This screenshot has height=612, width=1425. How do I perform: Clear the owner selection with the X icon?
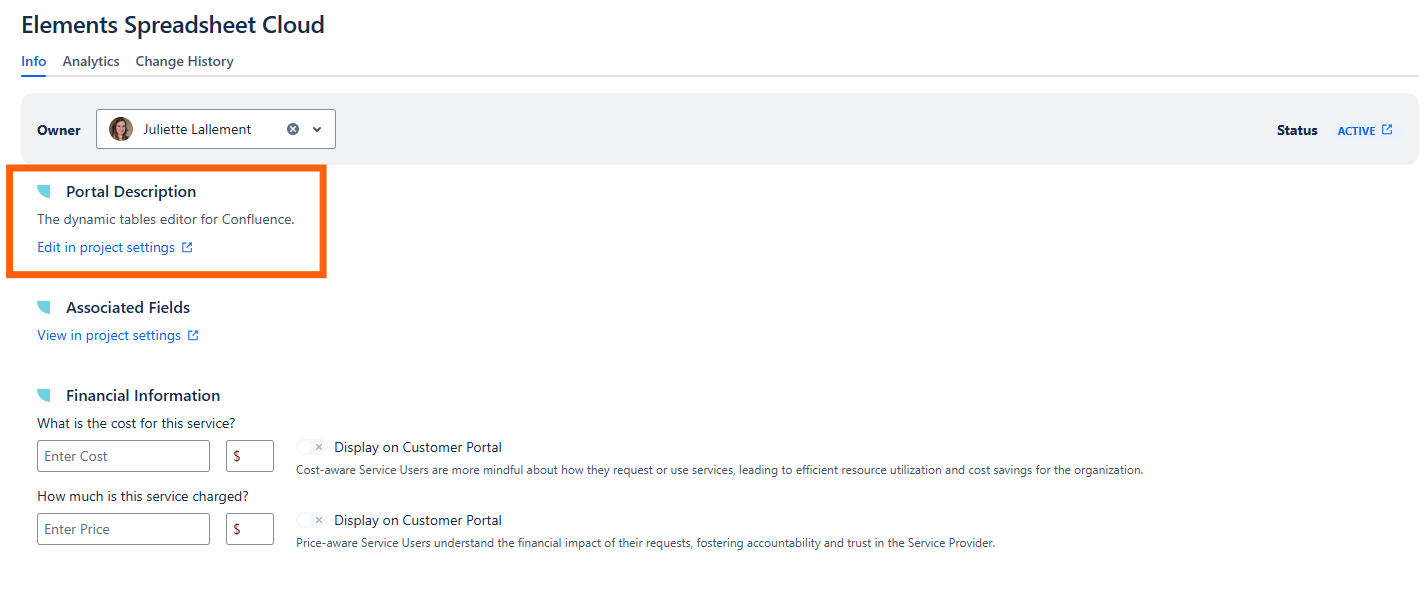point(293,129)
